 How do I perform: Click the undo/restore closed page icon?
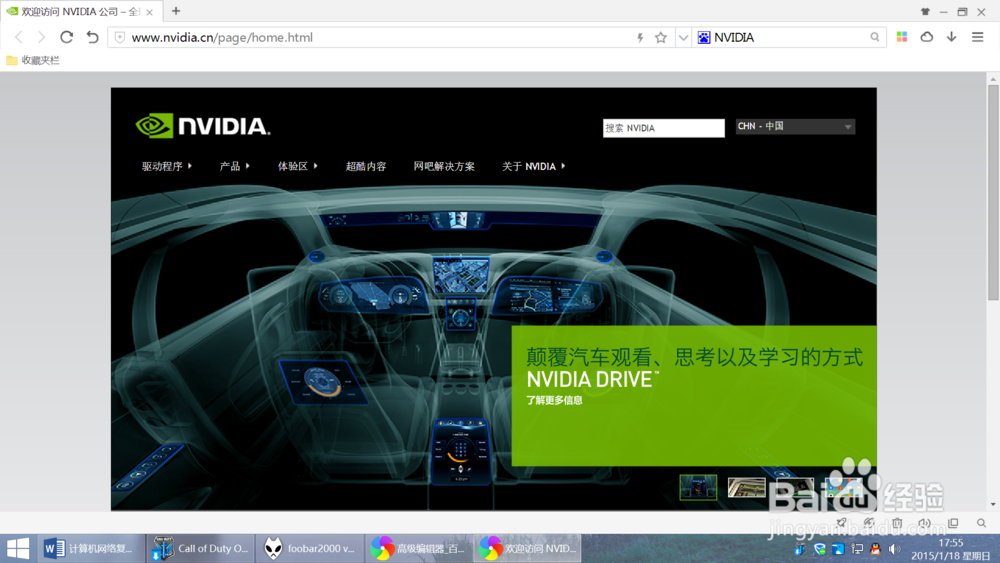pyautogui.click(x=92, y=37)
